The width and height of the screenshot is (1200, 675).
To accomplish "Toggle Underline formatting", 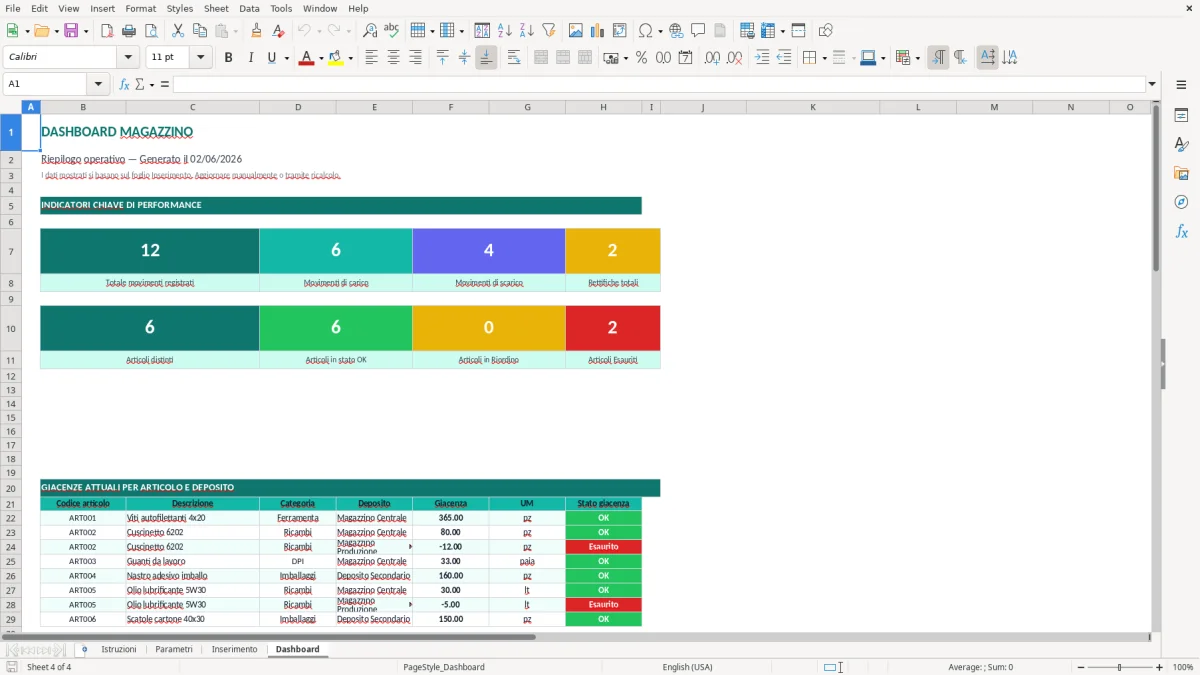I will [272, 58].
